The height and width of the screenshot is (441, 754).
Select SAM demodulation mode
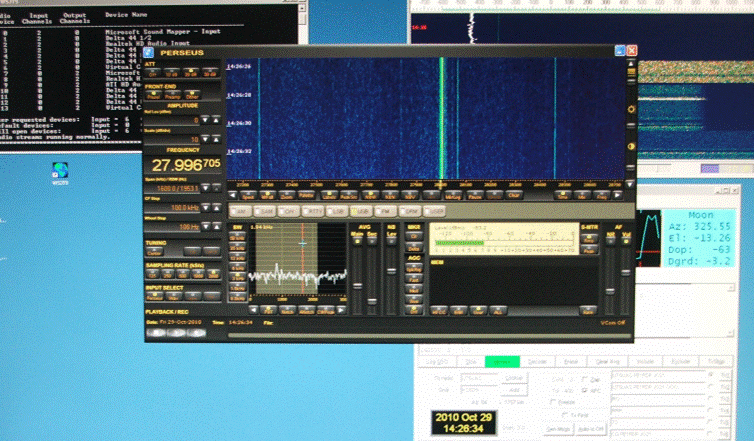tap(264, 211)
